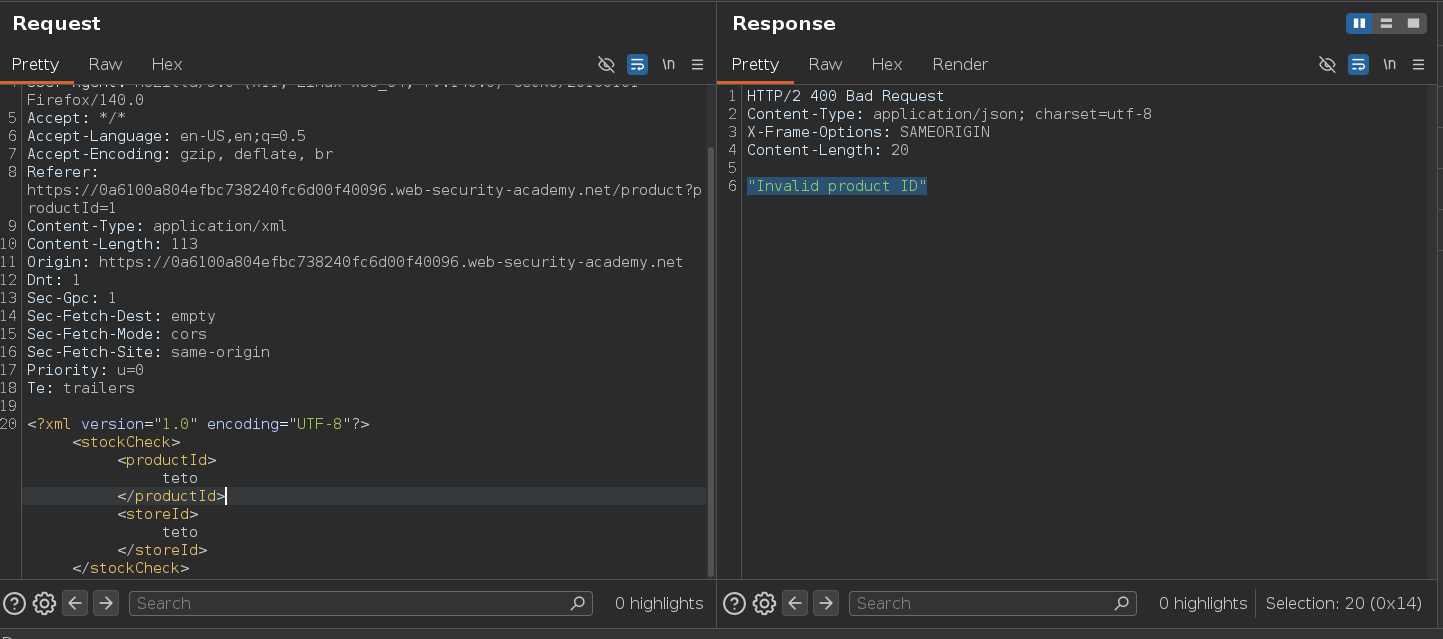This screenshot has height=639, width=1443.
Task: Click closing </stockCheck> tag
Action: 130,568
